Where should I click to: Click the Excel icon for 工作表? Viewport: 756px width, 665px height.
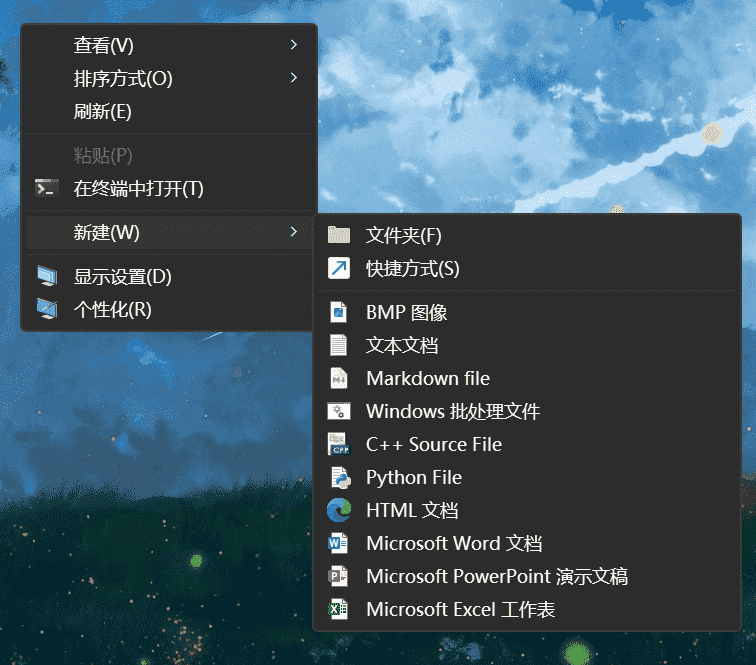pos(339,609)
